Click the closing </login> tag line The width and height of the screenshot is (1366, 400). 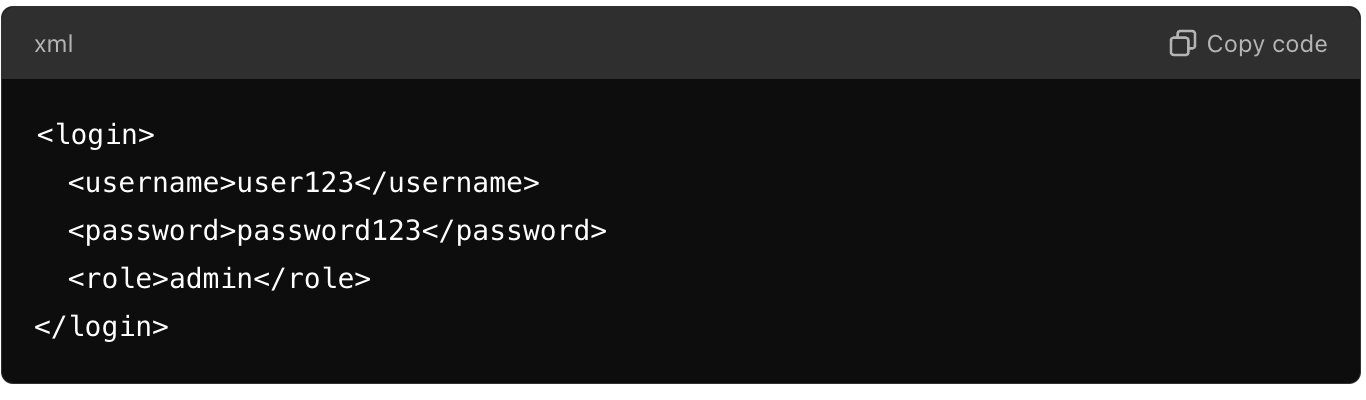click(102, 326)
